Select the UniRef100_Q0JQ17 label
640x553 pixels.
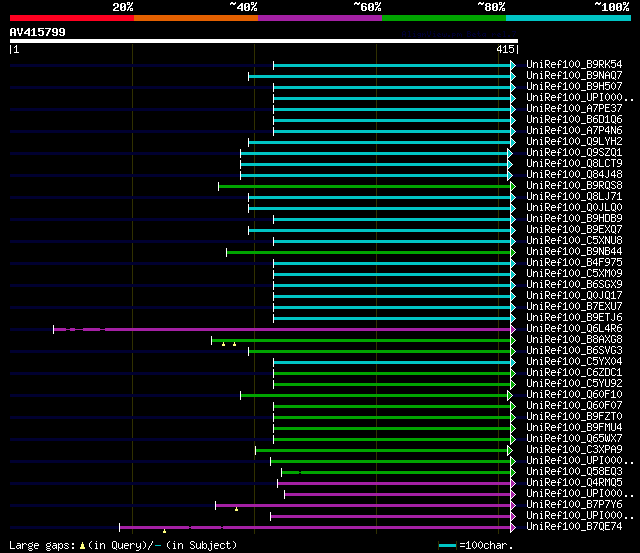click(574, 296)
